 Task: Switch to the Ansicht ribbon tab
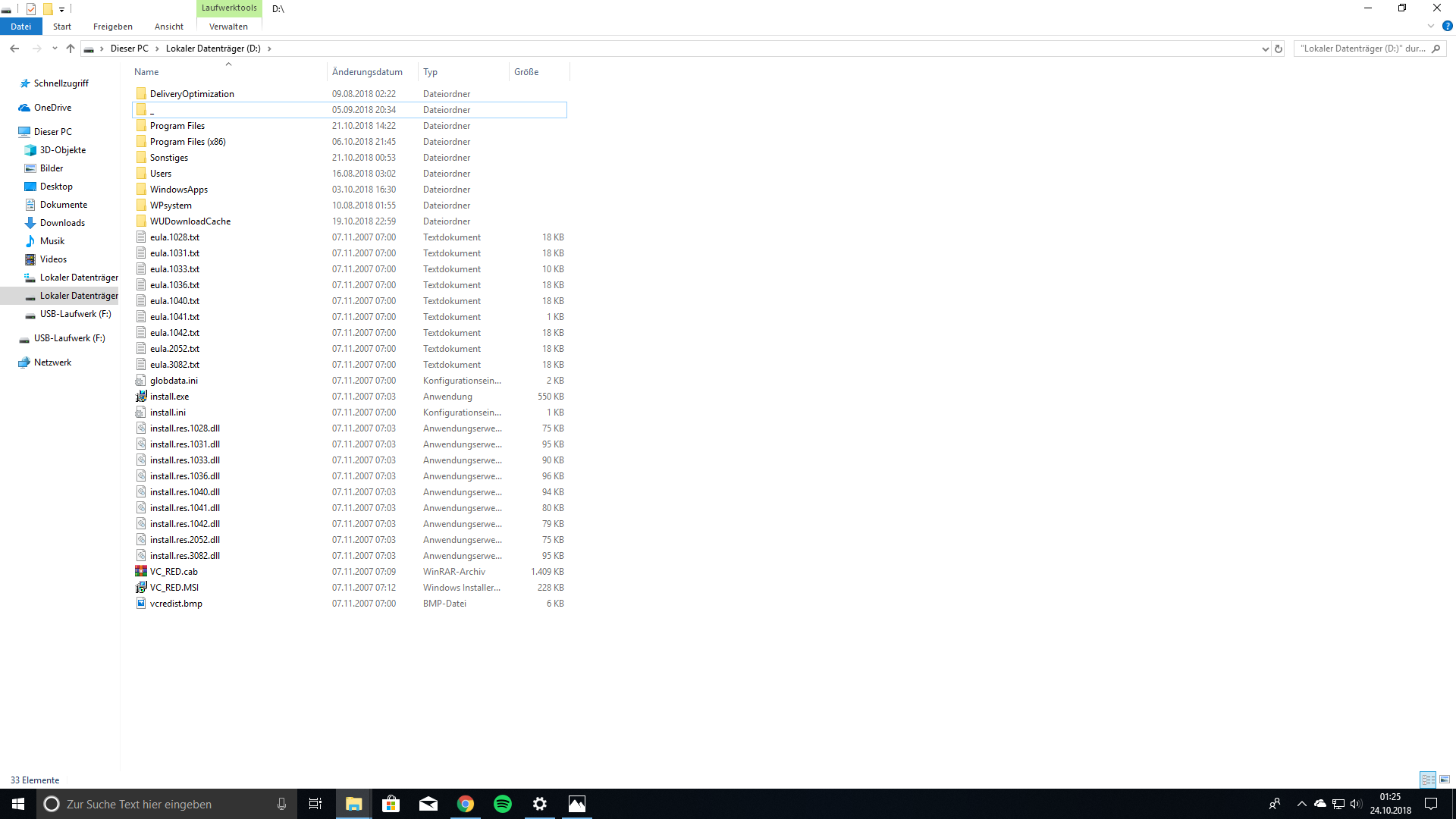[168, 27]
